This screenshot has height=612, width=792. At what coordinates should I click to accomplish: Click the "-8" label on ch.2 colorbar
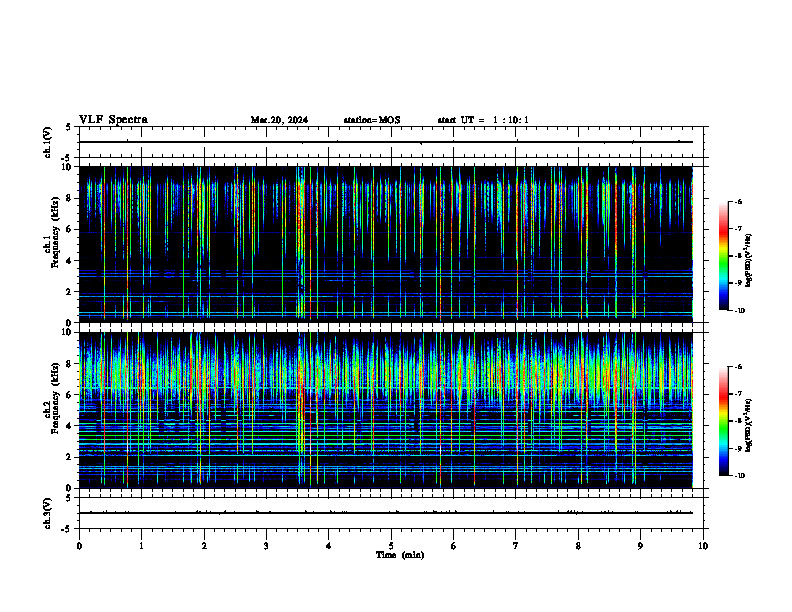coord(738,421)
